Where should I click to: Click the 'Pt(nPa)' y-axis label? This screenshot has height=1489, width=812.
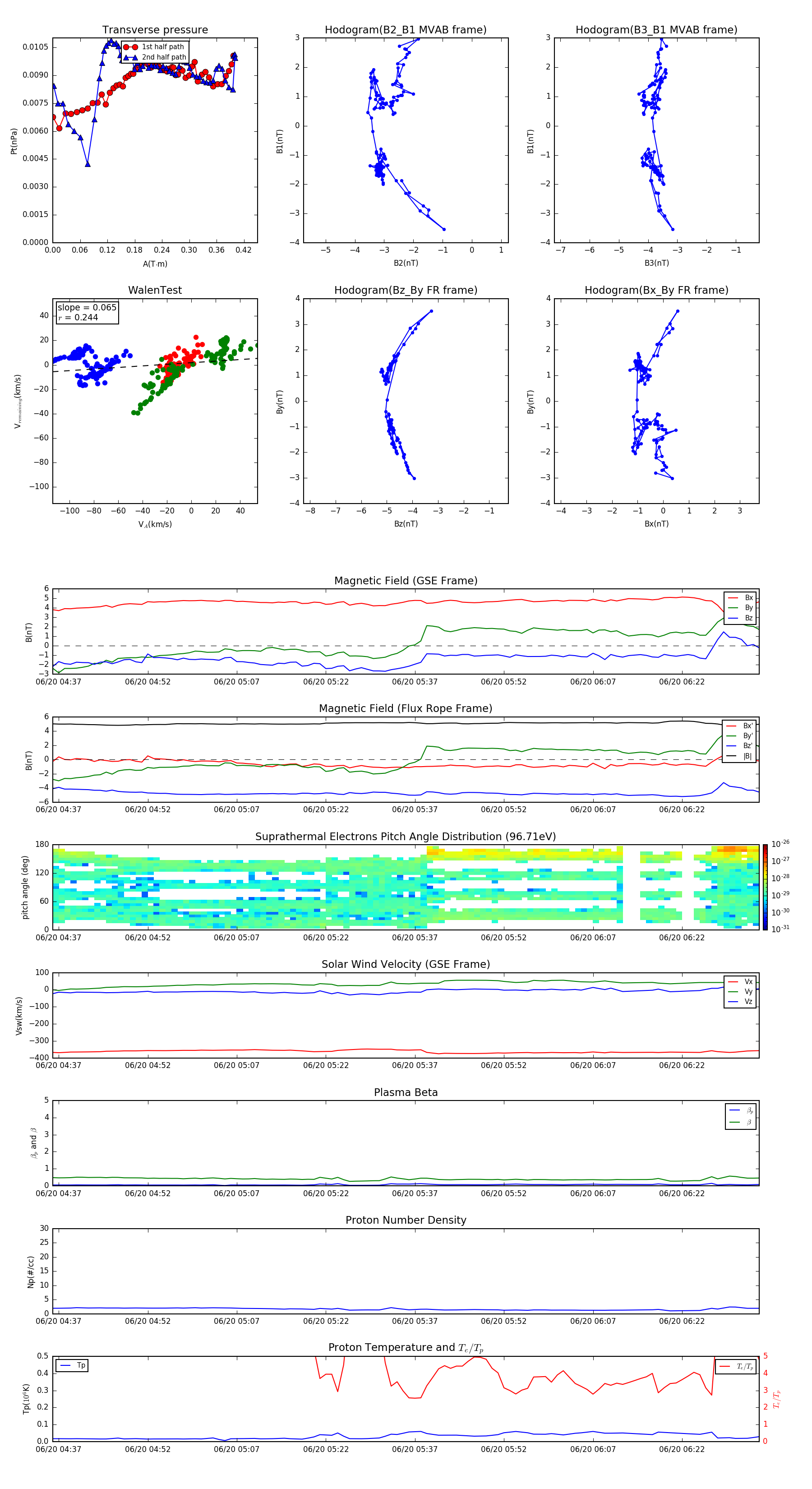tap(14, 141)
